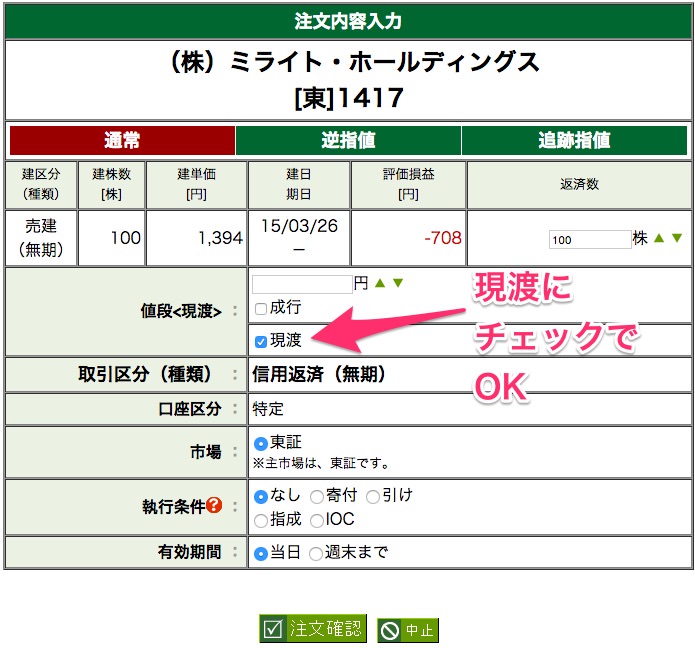Click the 100 value under 建株数
Screen dimensions: 695x648
125,238
